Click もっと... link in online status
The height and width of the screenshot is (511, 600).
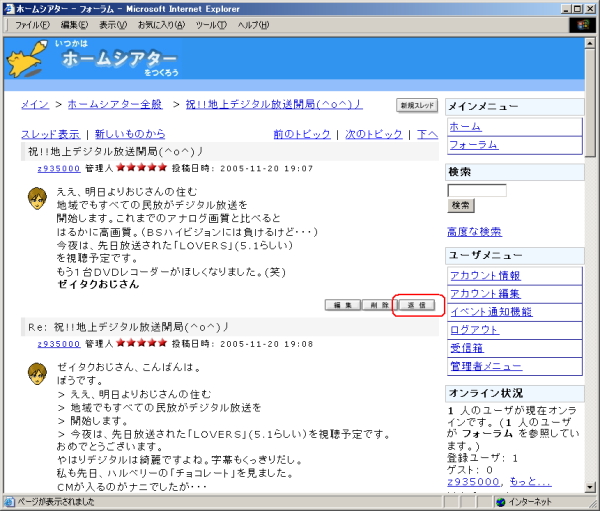(530, 482)
